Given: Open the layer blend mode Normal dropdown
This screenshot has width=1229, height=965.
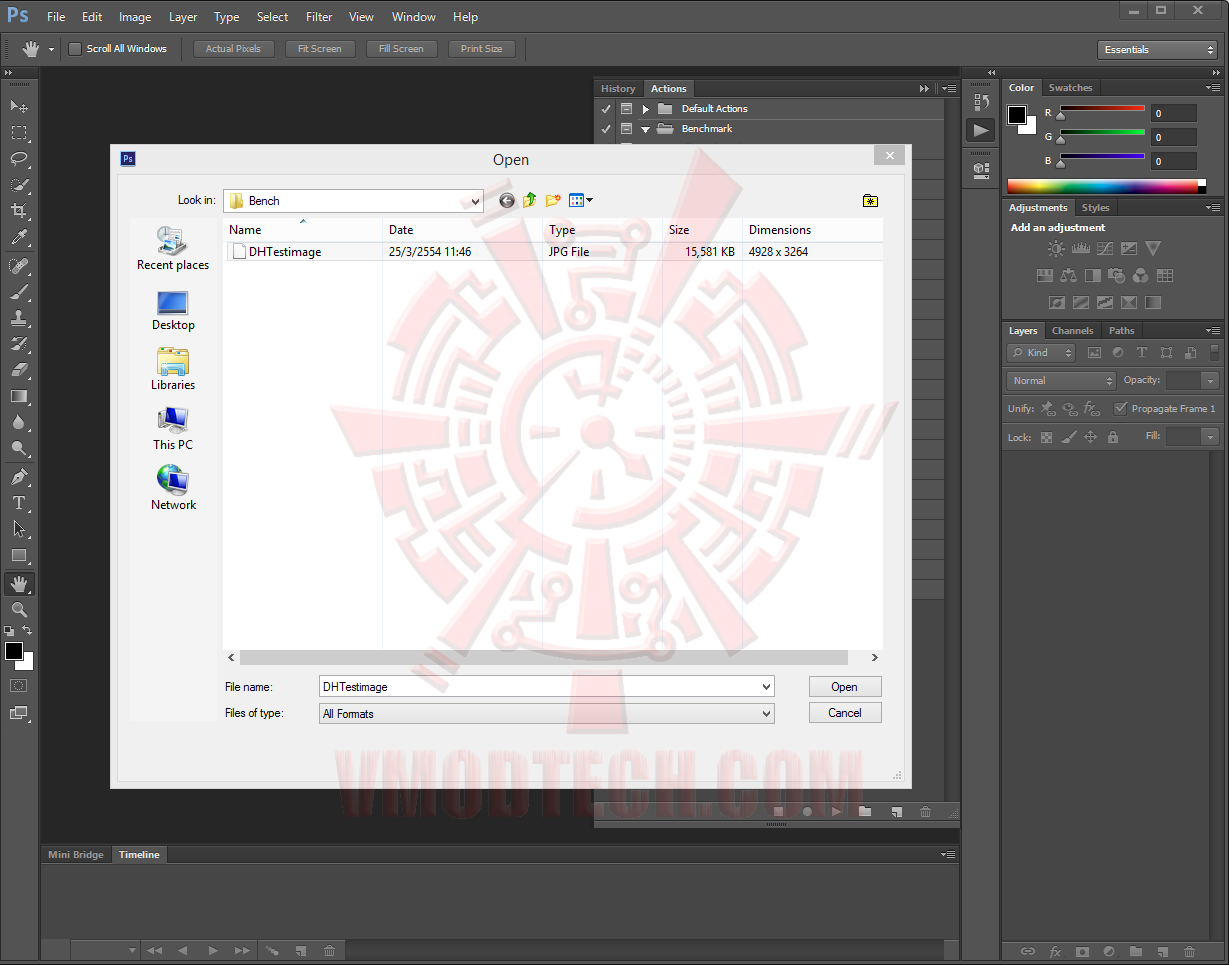Looking at the screenshot, I should (x=1061, y=381).
